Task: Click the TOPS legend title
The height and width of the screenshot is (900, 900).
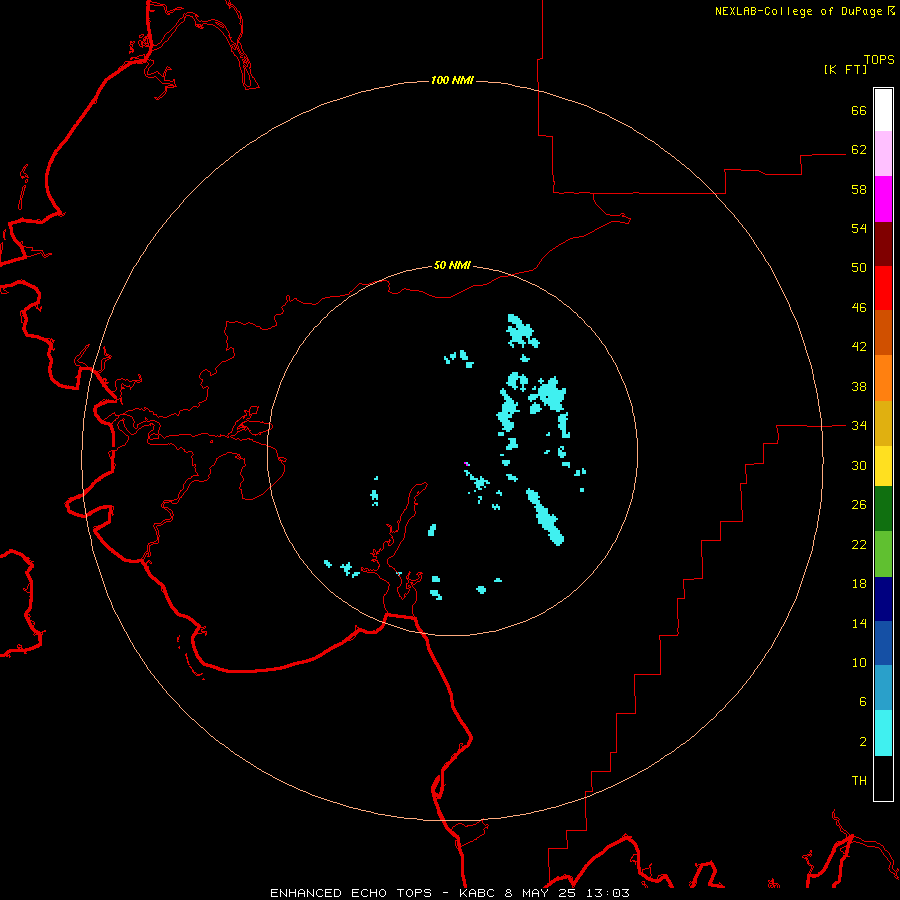Action: point(879,59)
